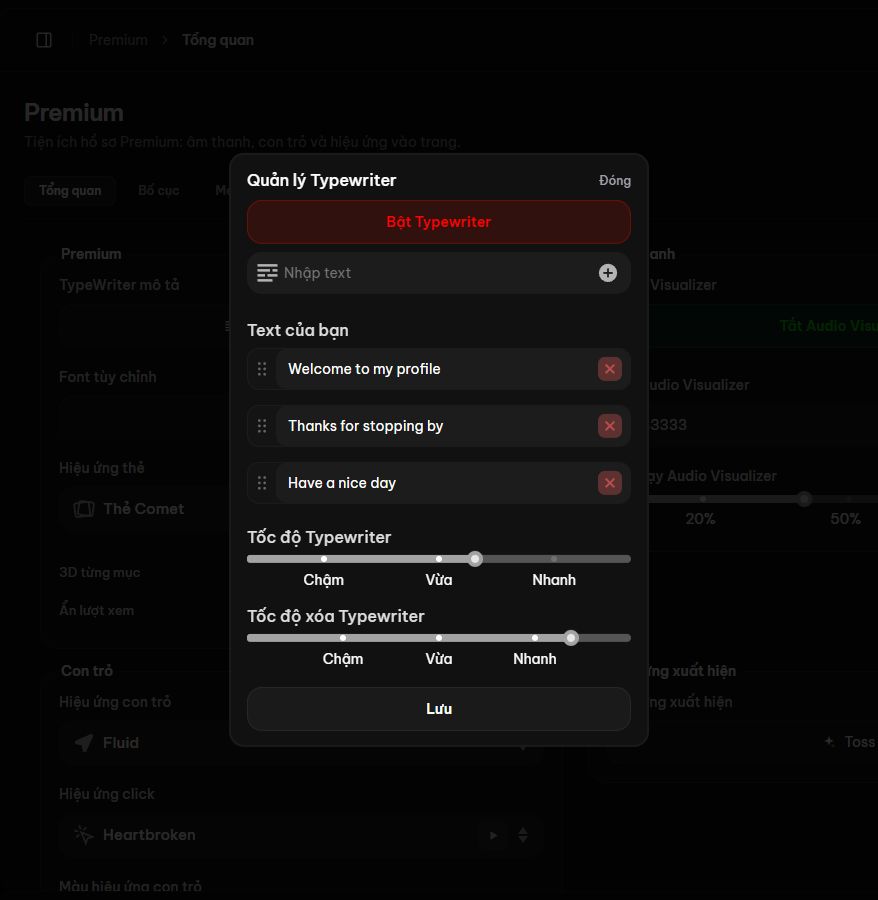878x900 pixels.
Task: Click the Heartbroken dropdown up-down arrows
Action: click(523, 835)
